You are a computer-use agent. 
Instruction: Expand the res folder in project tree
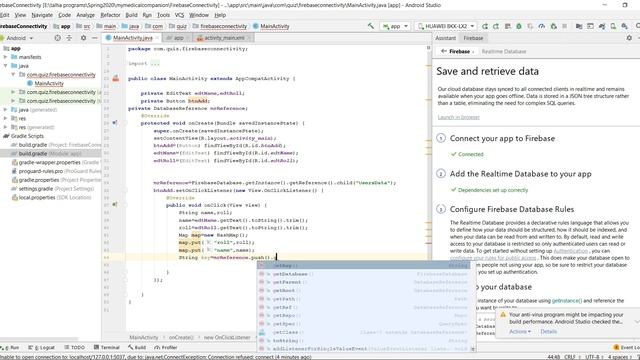(6, 118)
